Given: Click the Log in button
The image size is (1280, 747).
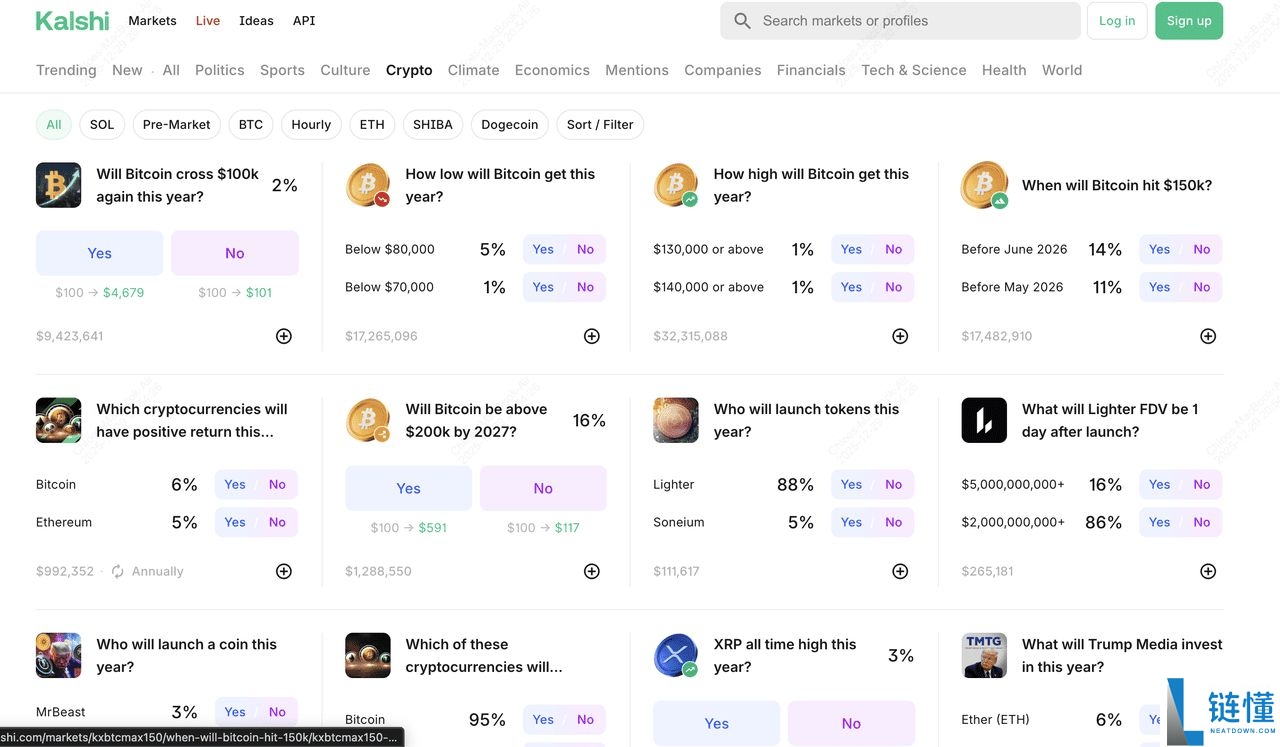Looking at the screenshot, I should pos(1117,21).
